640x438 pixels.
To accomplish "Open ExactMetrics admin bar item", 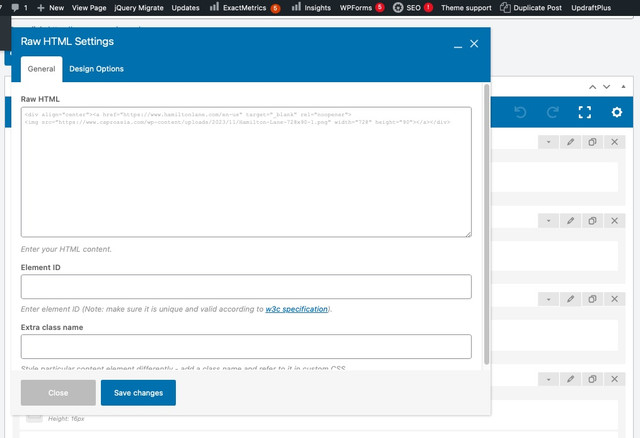I will tap(244, 7).
